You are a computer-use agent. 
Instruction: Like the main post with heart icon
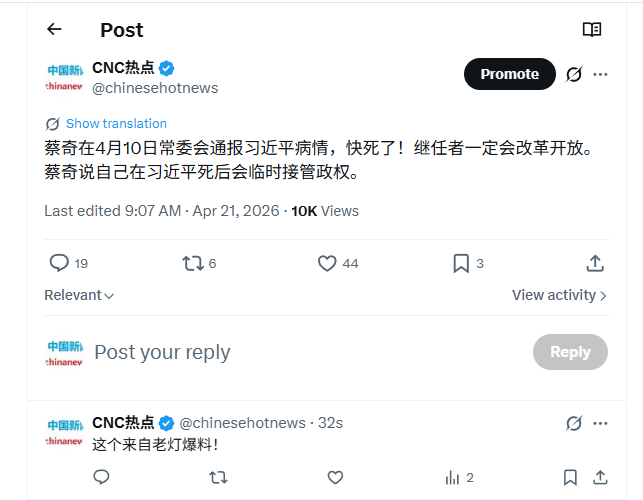tap(327, 263)
